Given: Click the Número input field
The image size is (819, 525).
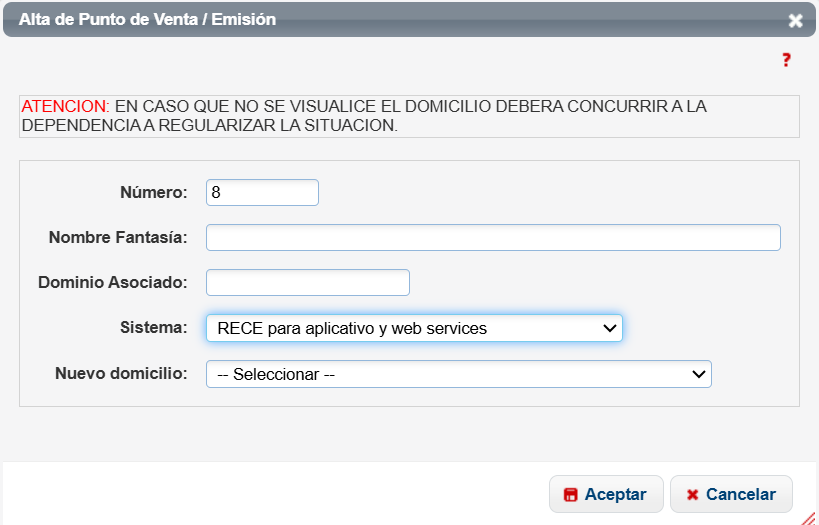Looking at the screenshot, I should click(262, 192).
